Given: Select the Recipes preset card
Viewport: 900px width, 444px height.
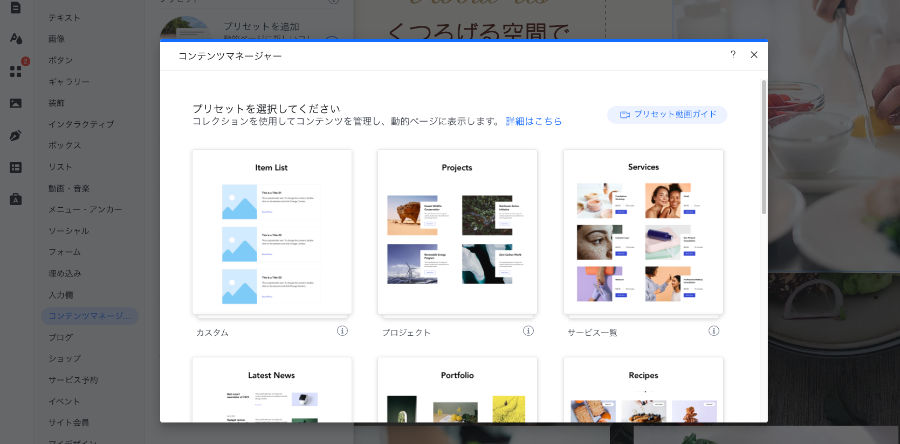Looking at the screenshot, I should 643,390.
